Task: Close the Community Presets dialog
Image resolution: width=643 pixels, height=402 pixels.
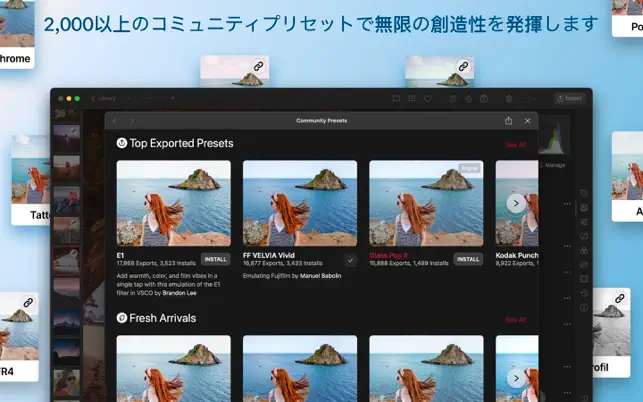Action: [x=527, y=121]
